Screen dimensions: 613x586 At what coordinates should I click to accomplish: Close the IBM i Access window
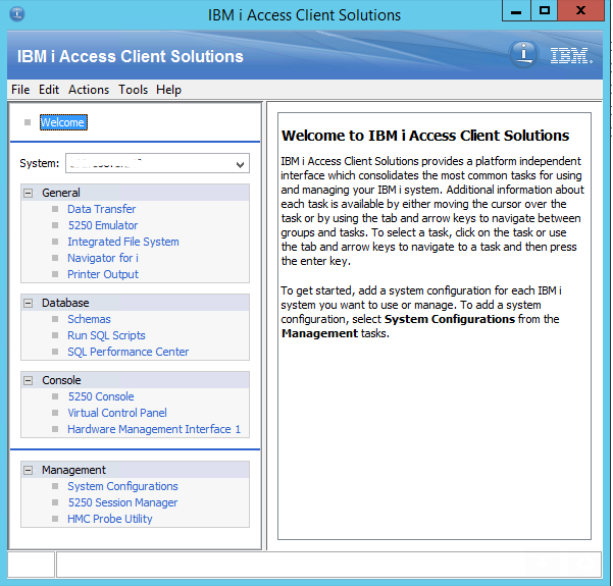point(581,11)
